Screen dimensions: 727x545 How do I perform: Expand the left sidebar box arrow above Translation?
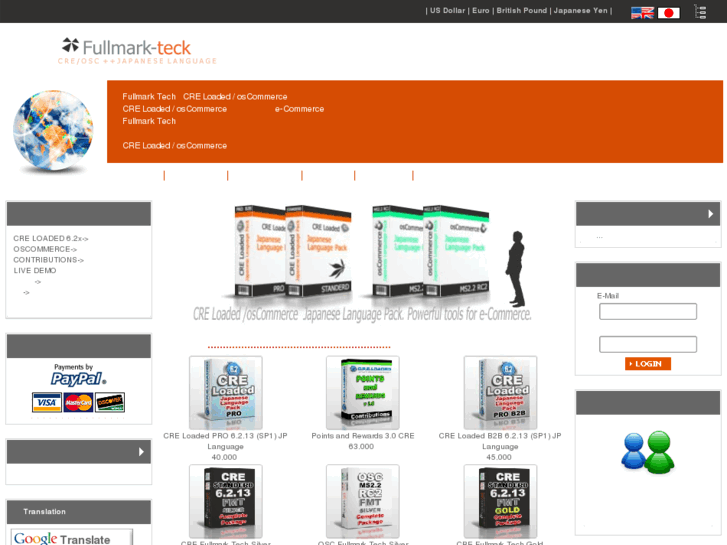[x=141, y=452]
